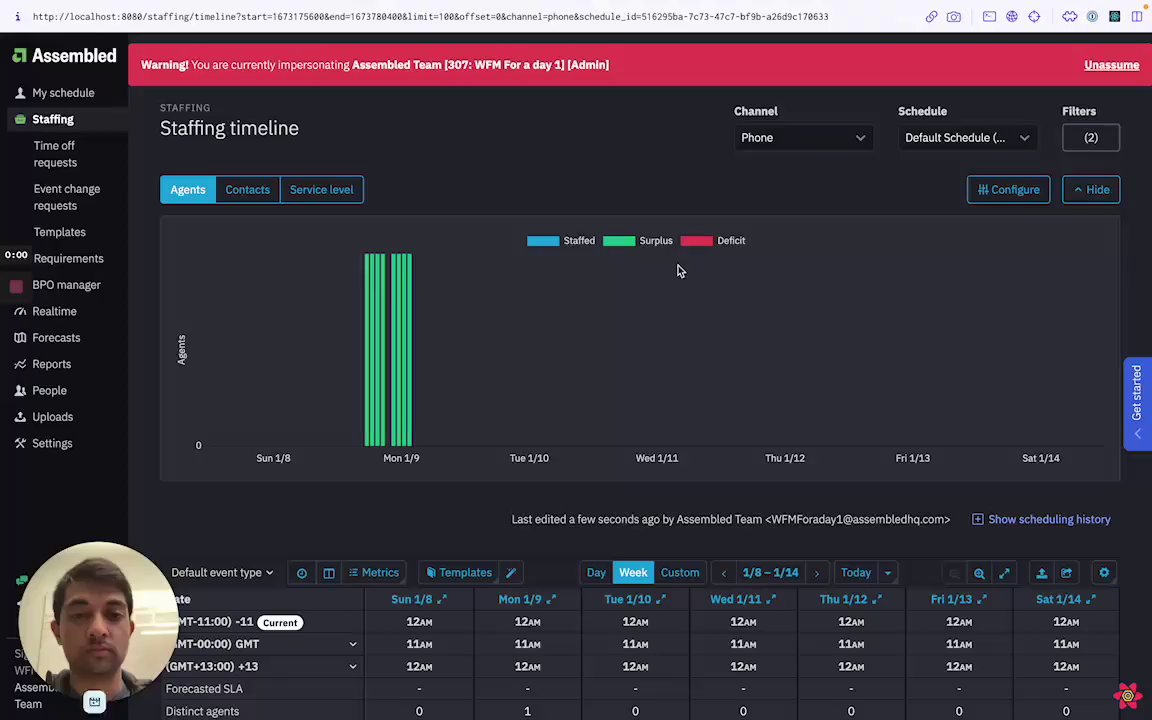Click the pencil edit icon next to Templates
The width and height of the screenshot is (1152, 720).
pos(511,573)
